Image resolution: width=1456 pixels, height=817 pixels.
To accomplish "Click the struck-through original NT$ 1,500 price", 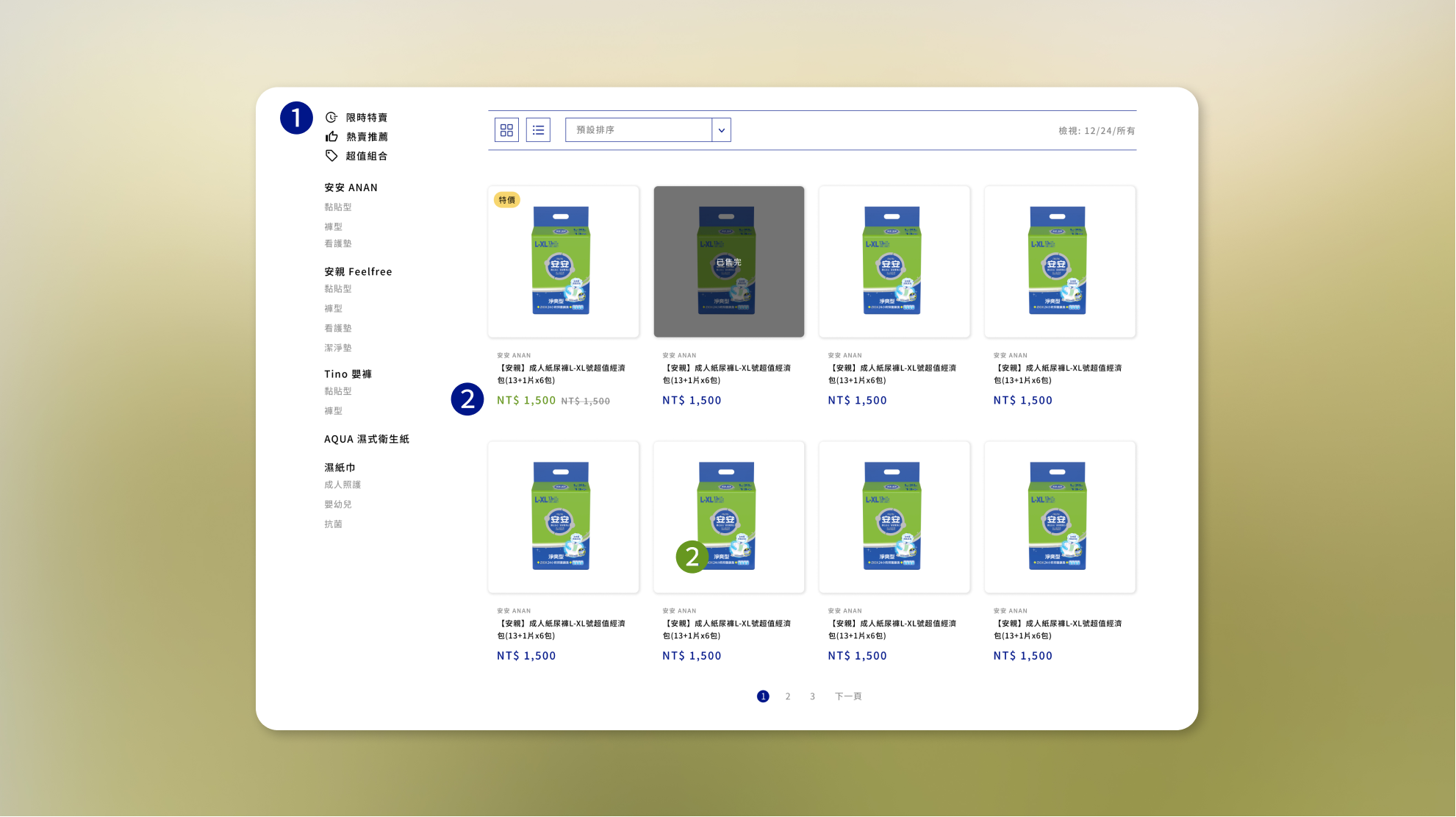I will pos(586,402).
